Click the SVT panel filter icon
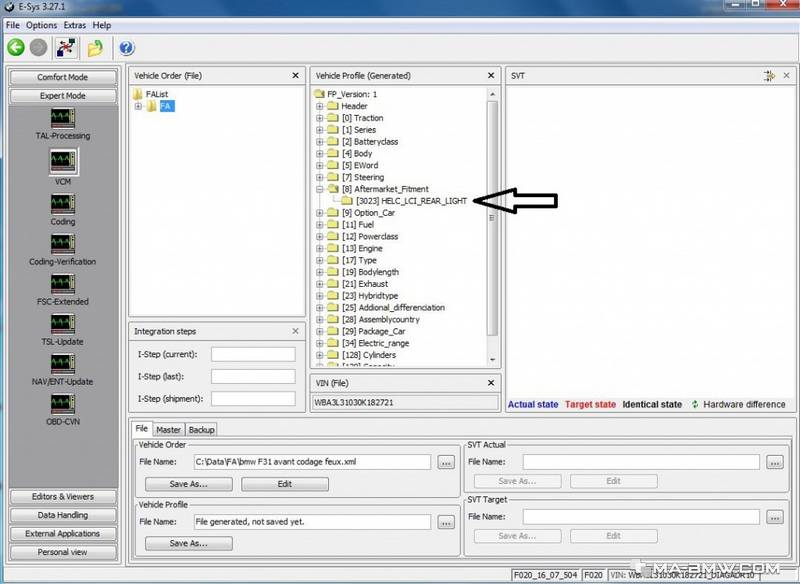 tap(769, 76)
